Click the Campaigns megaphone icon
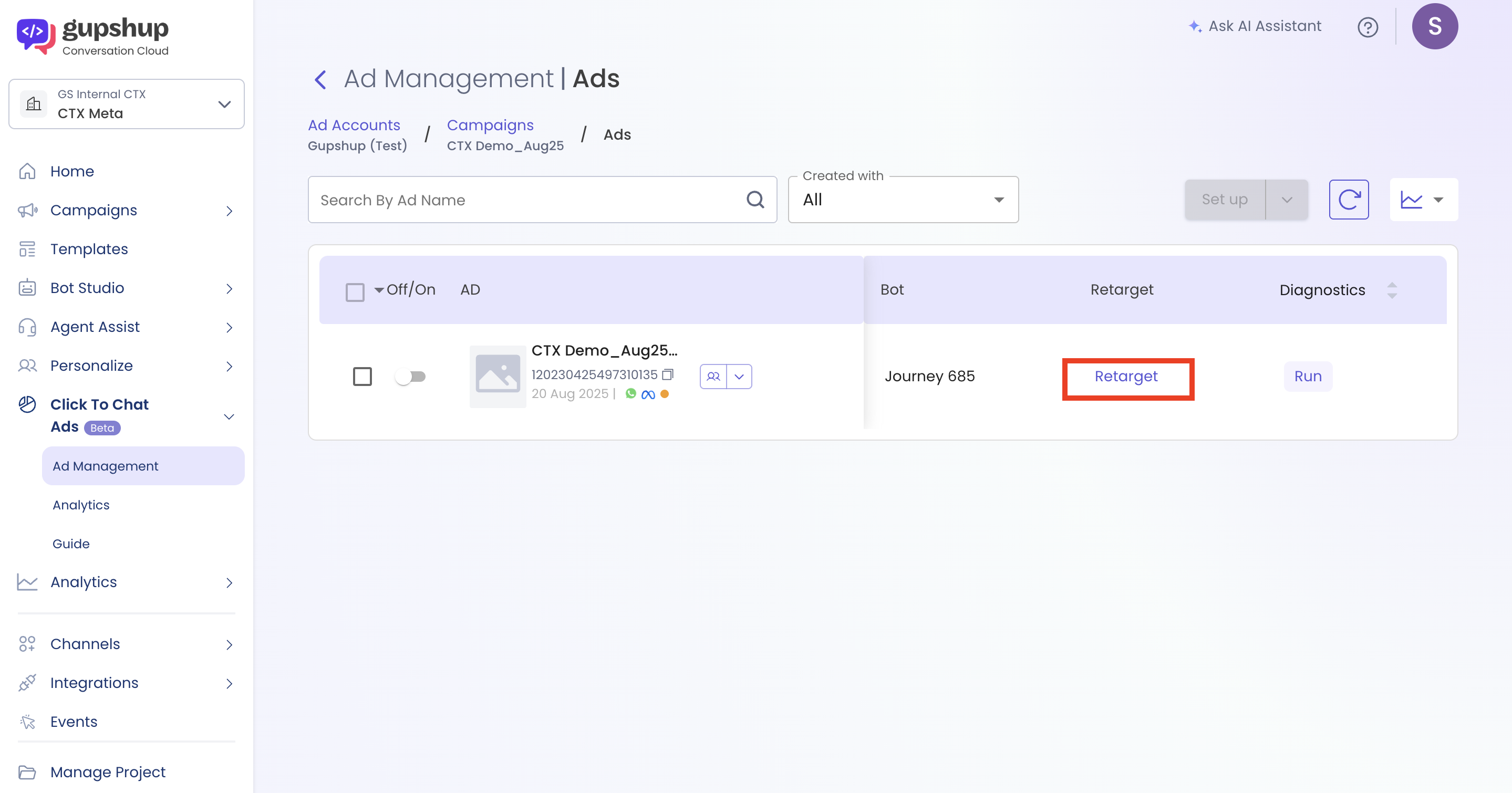The height and width of the screenshot is (793, 1512). click(x=27, y=210)
